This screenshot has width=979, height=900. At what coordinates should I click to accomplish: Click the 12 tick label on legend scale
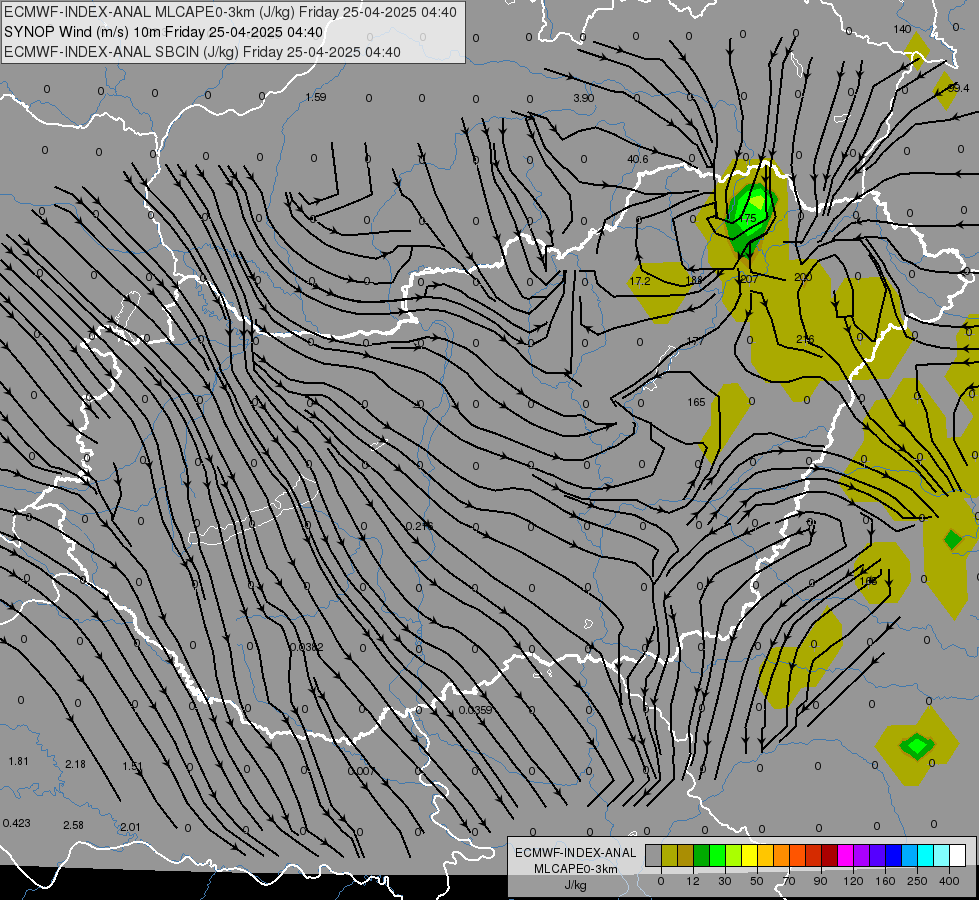point(692,881)
